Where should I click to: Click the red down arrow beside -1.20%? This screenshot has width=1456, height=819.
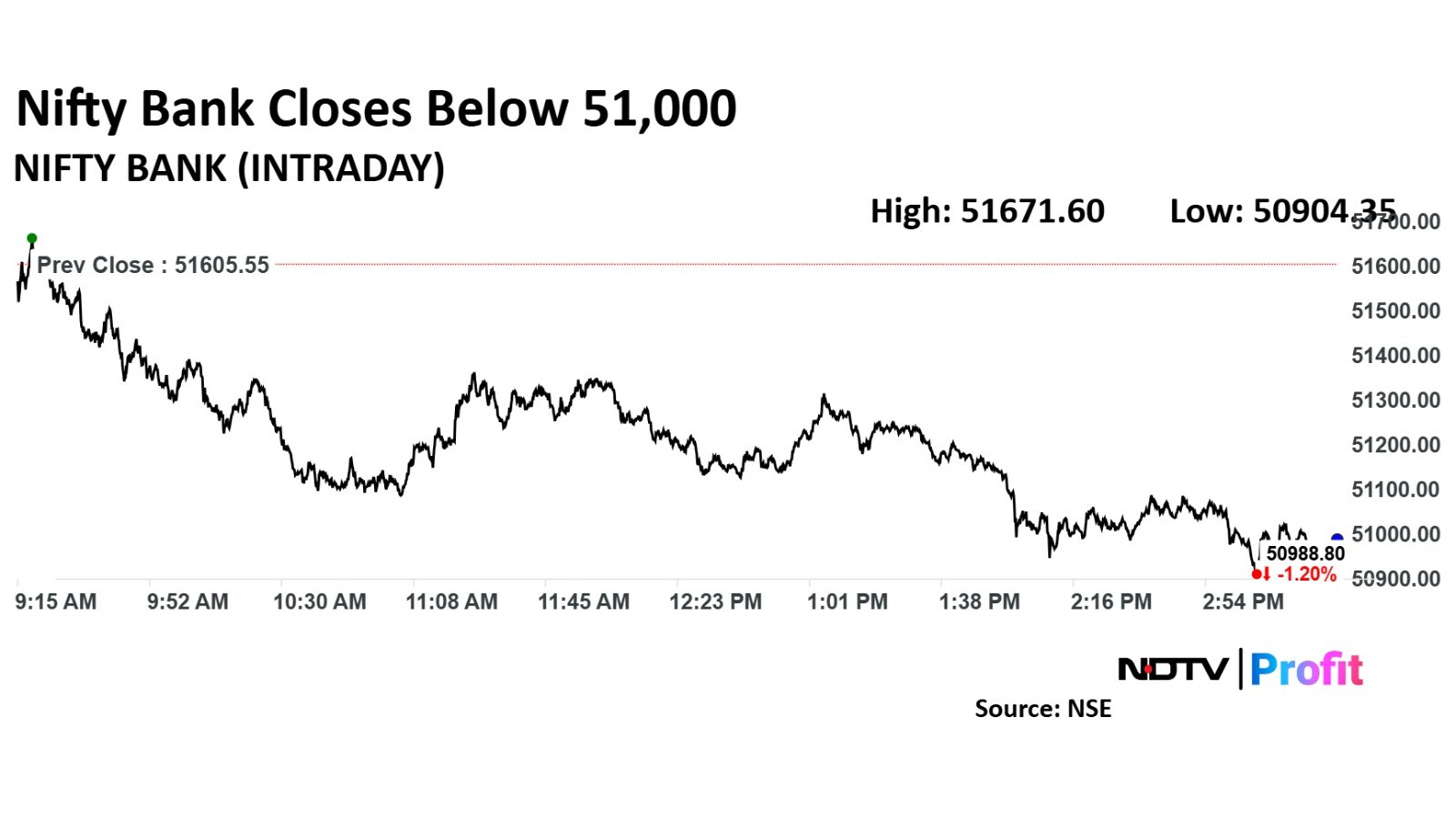pos(1267,574)
